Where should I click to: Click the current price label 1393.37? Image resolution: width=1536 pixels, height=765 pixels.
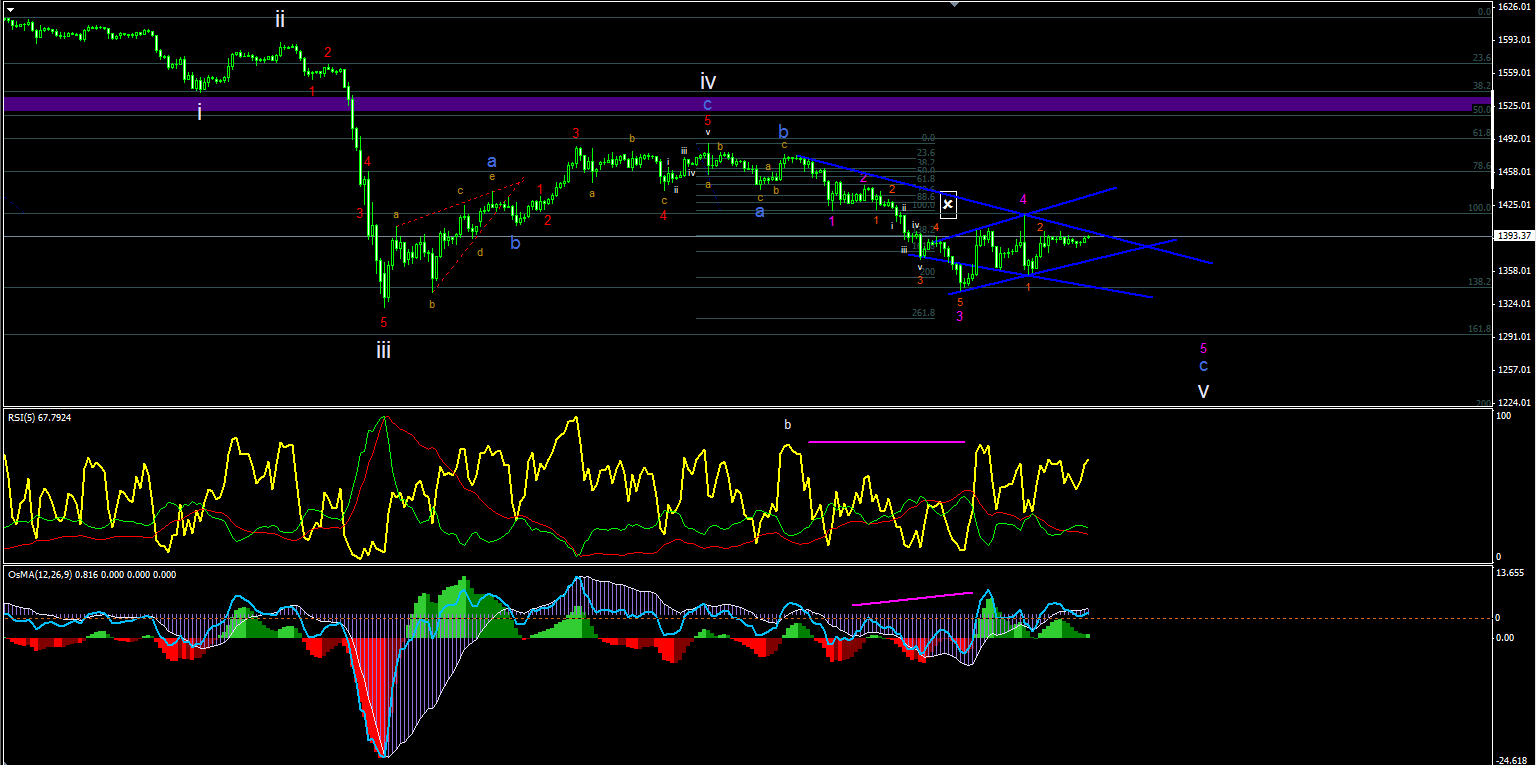coord(1514,236)
